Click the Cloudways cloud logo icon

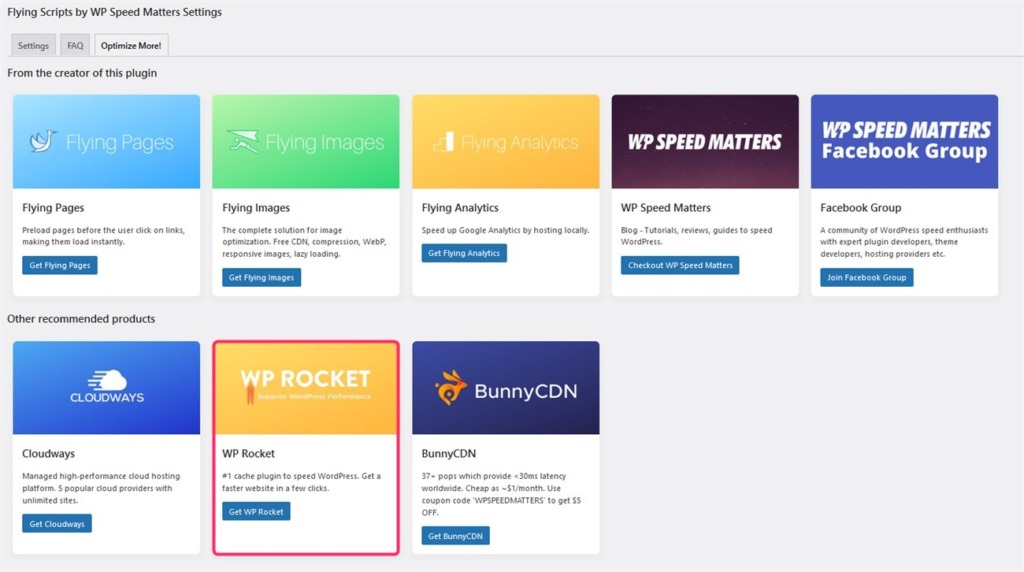(108, 380)
